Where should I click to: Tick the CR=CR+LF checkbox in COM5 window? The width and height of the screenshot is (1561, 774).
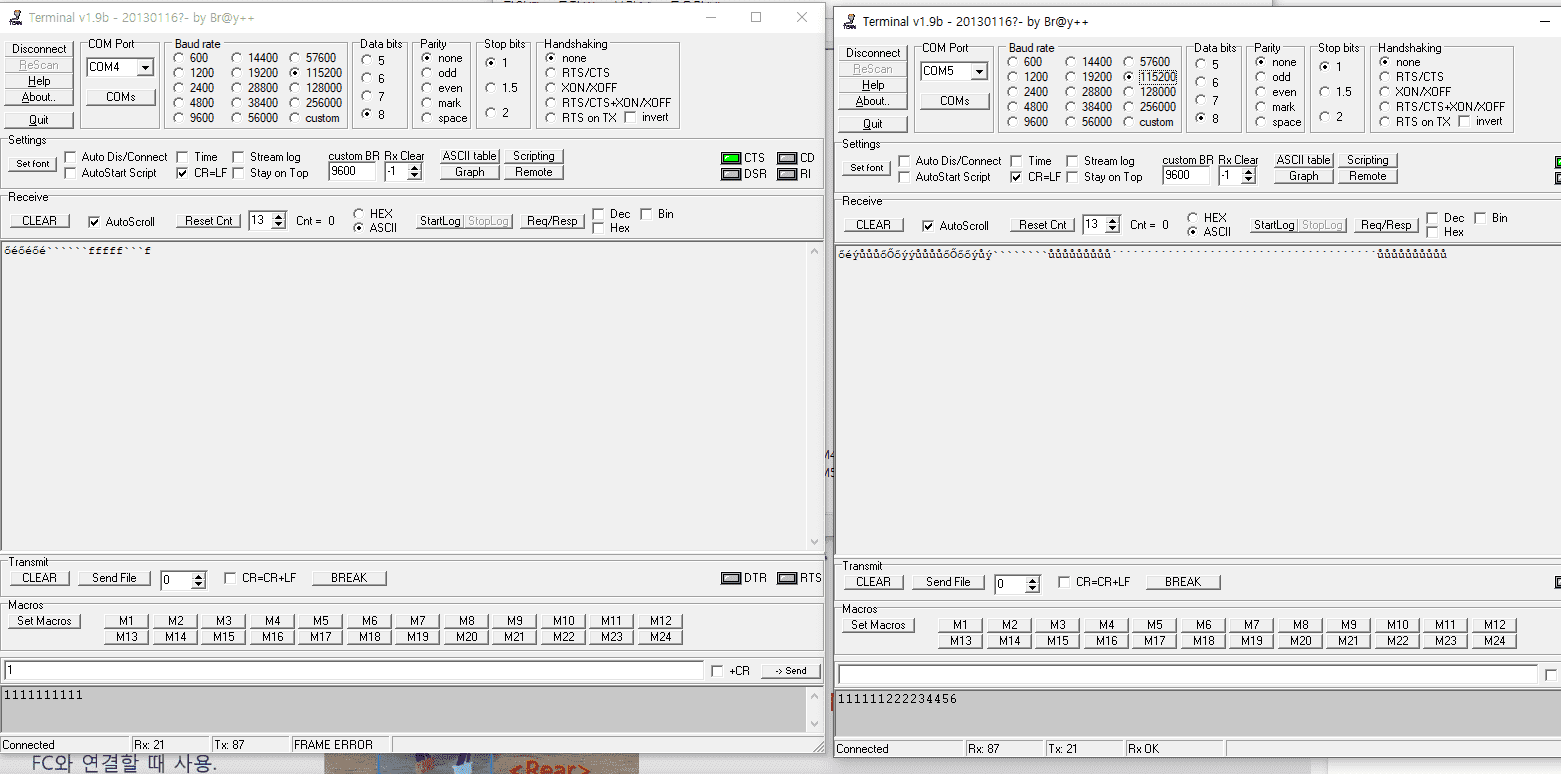point(1064,582)
